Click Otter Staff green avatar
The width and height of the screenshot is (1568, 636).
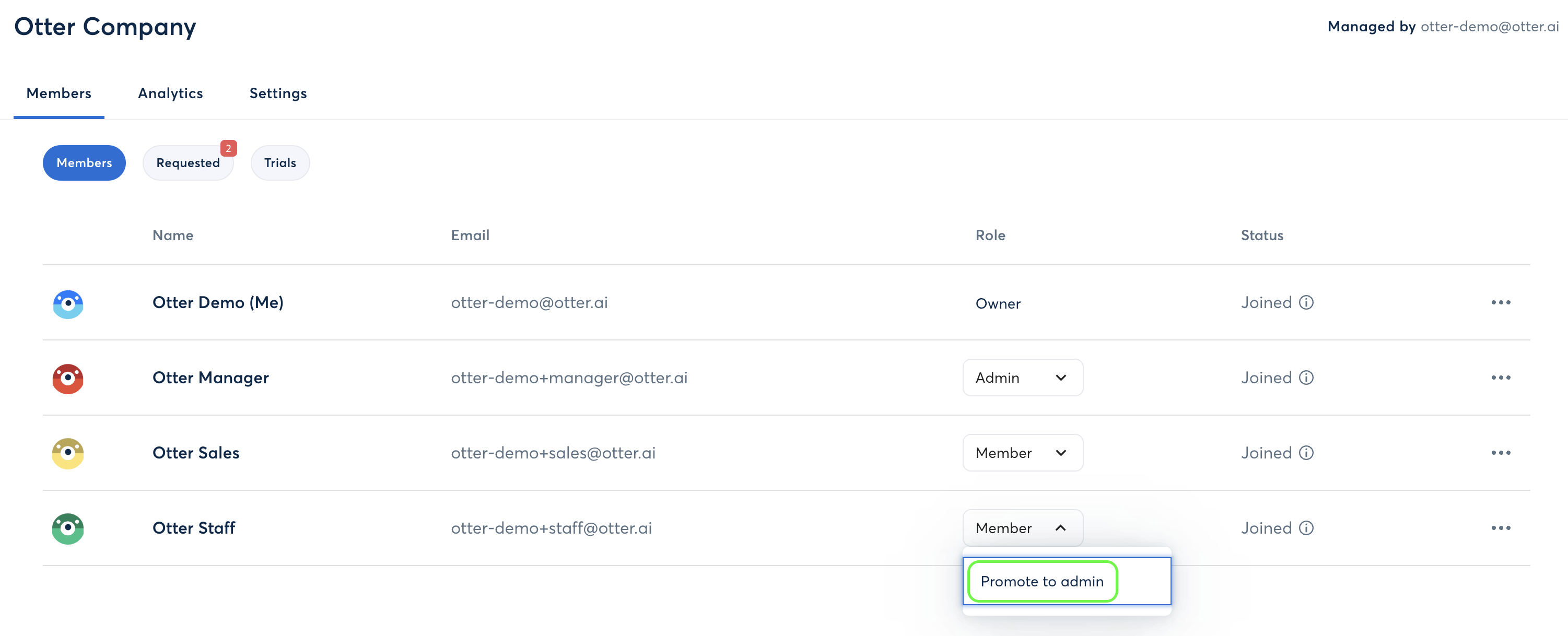tap(68, 528)
